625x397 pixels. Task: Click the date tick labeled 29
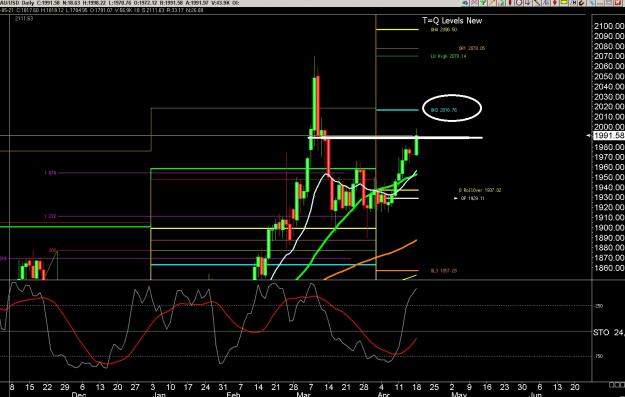[x=65, y=387]
